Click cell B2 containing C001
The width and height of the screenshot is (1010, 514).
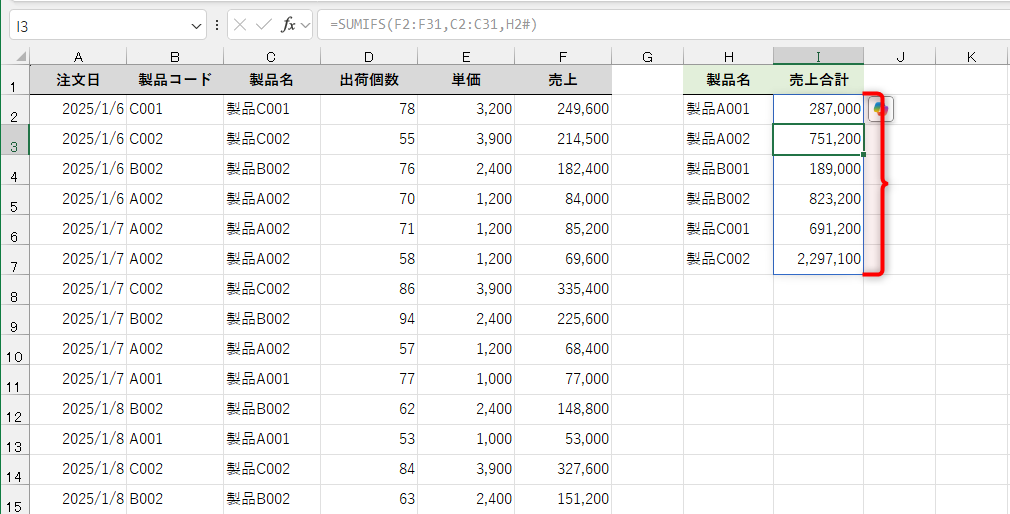175,109
